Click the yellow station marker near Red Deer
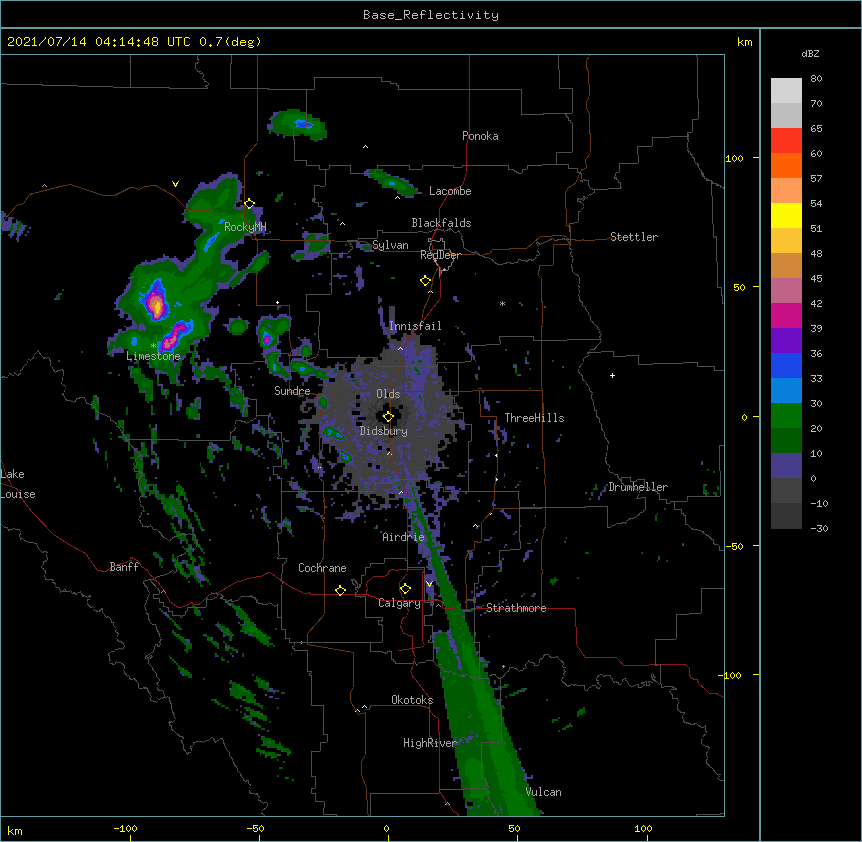 (x=425, y=281)
